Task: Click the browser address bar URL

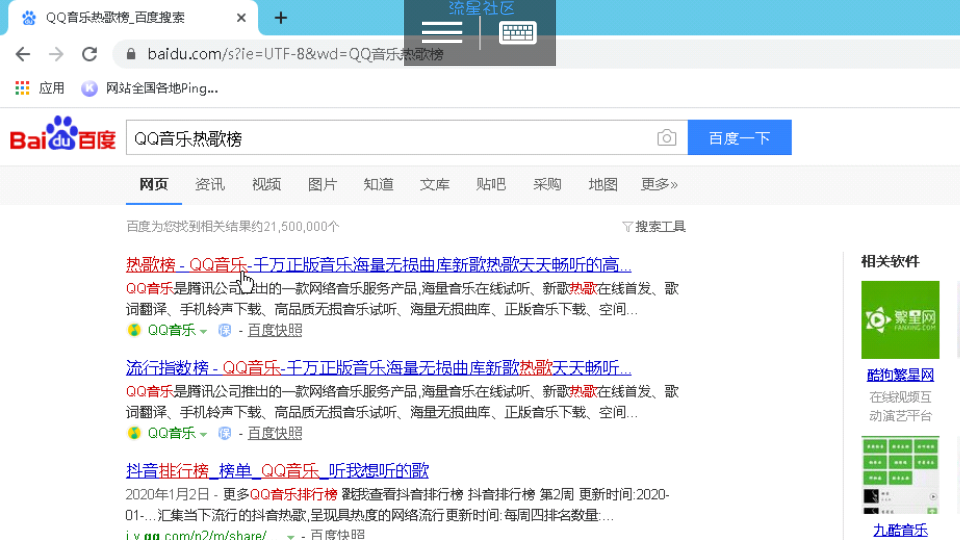Action: point(295,54)
